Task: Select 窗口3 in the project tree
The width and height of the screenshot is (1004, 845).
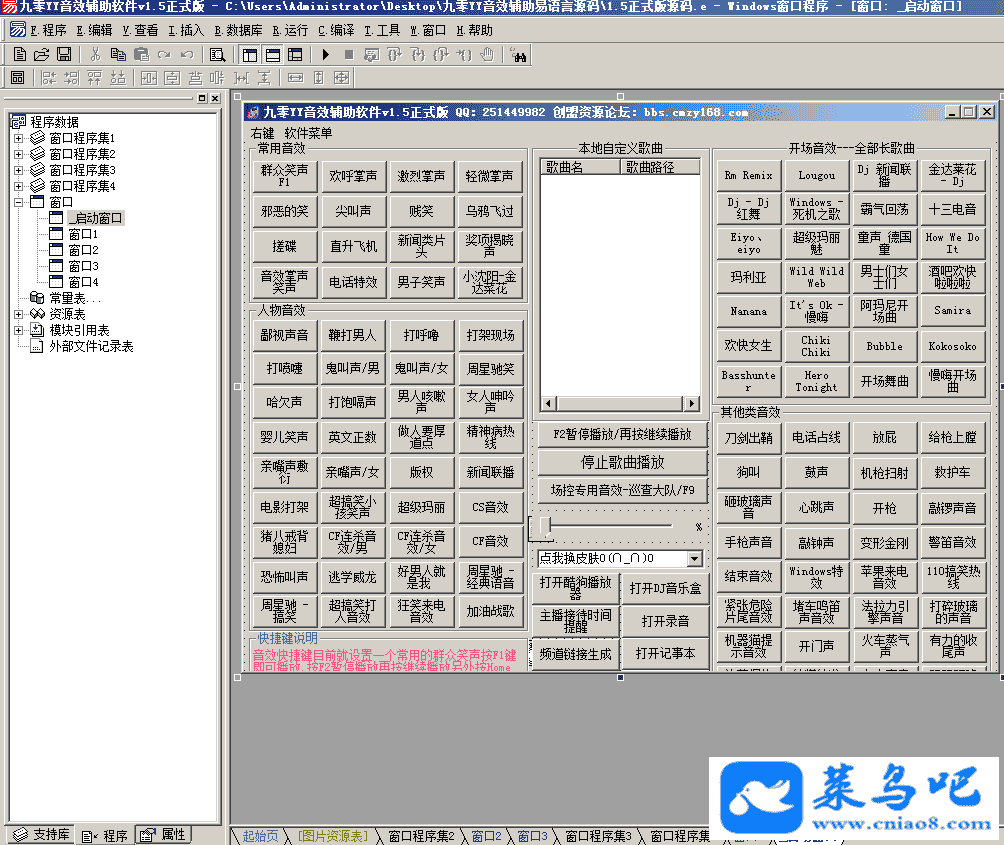Action: point(82,266)
